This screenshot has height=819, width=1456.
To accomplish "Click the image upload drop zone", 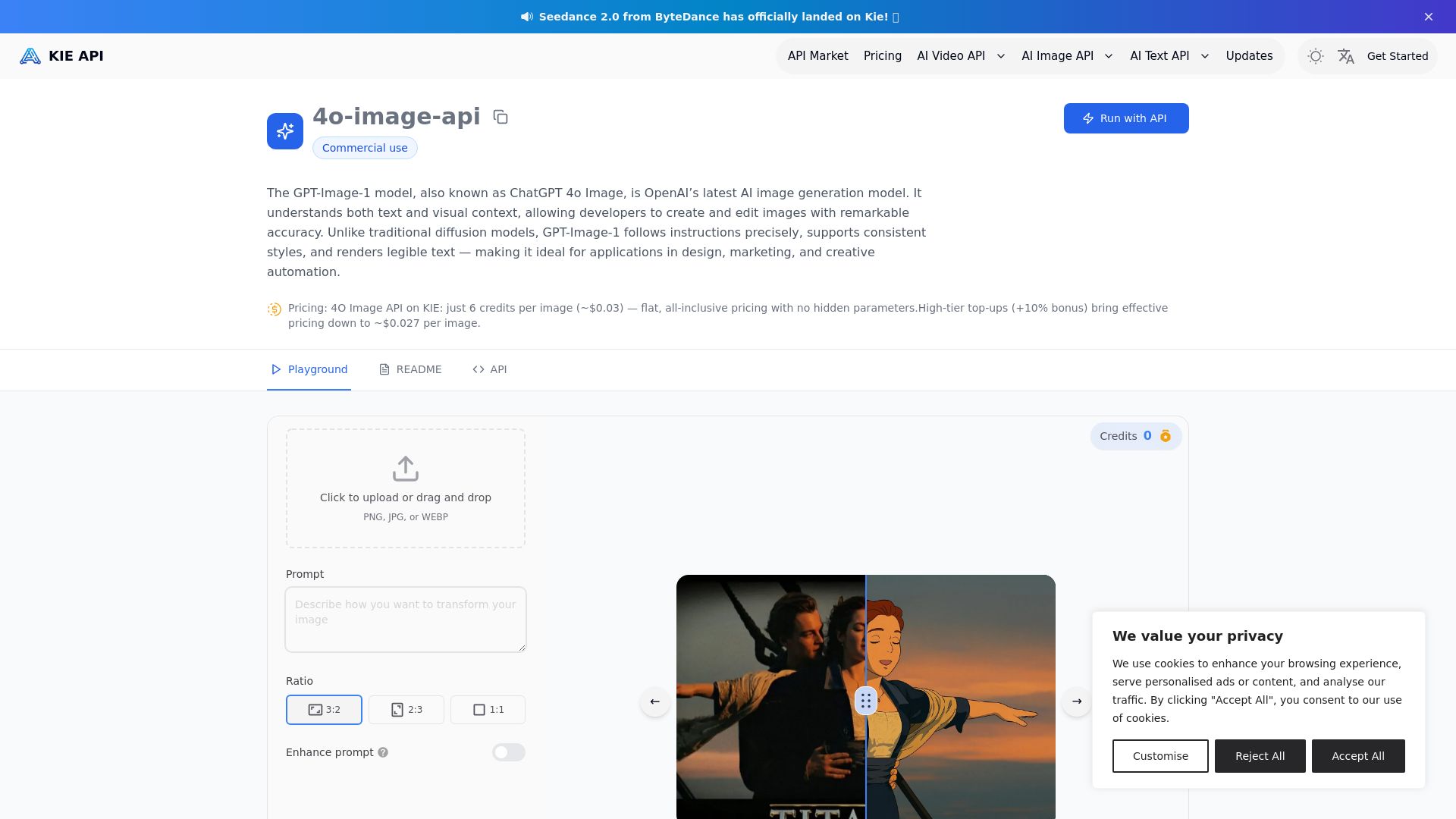I will click(x=406, y=488).
